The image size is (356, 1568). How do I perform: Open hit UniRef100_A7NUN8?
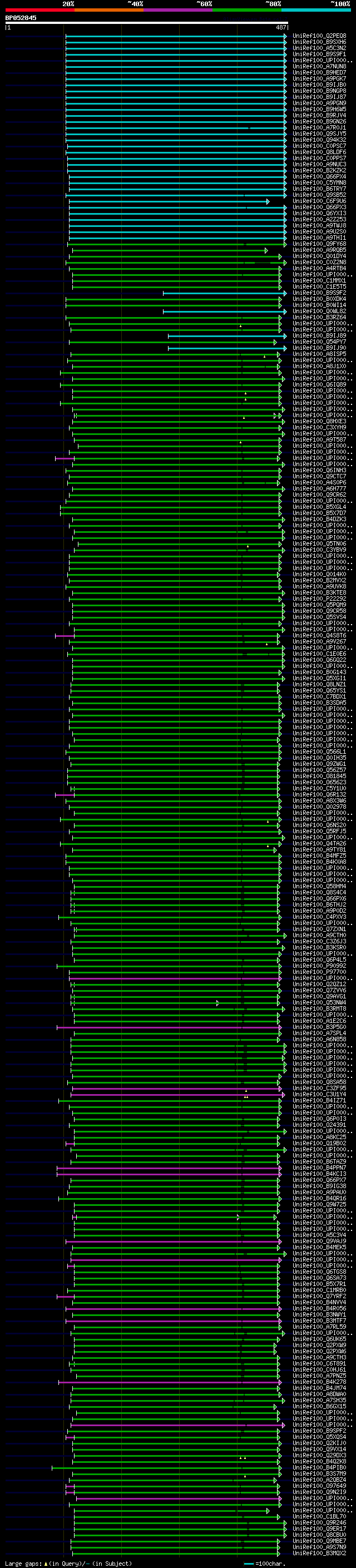tap(319, 66)
